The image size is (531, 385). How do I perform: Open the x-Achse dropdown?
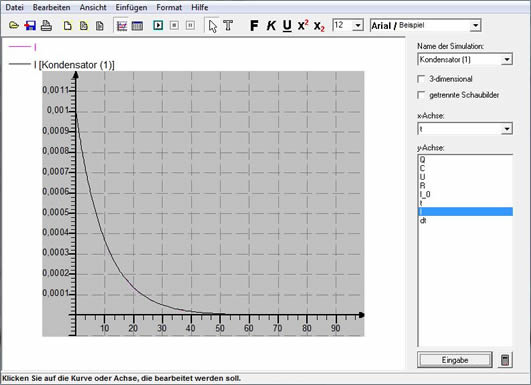coord(507,129)
